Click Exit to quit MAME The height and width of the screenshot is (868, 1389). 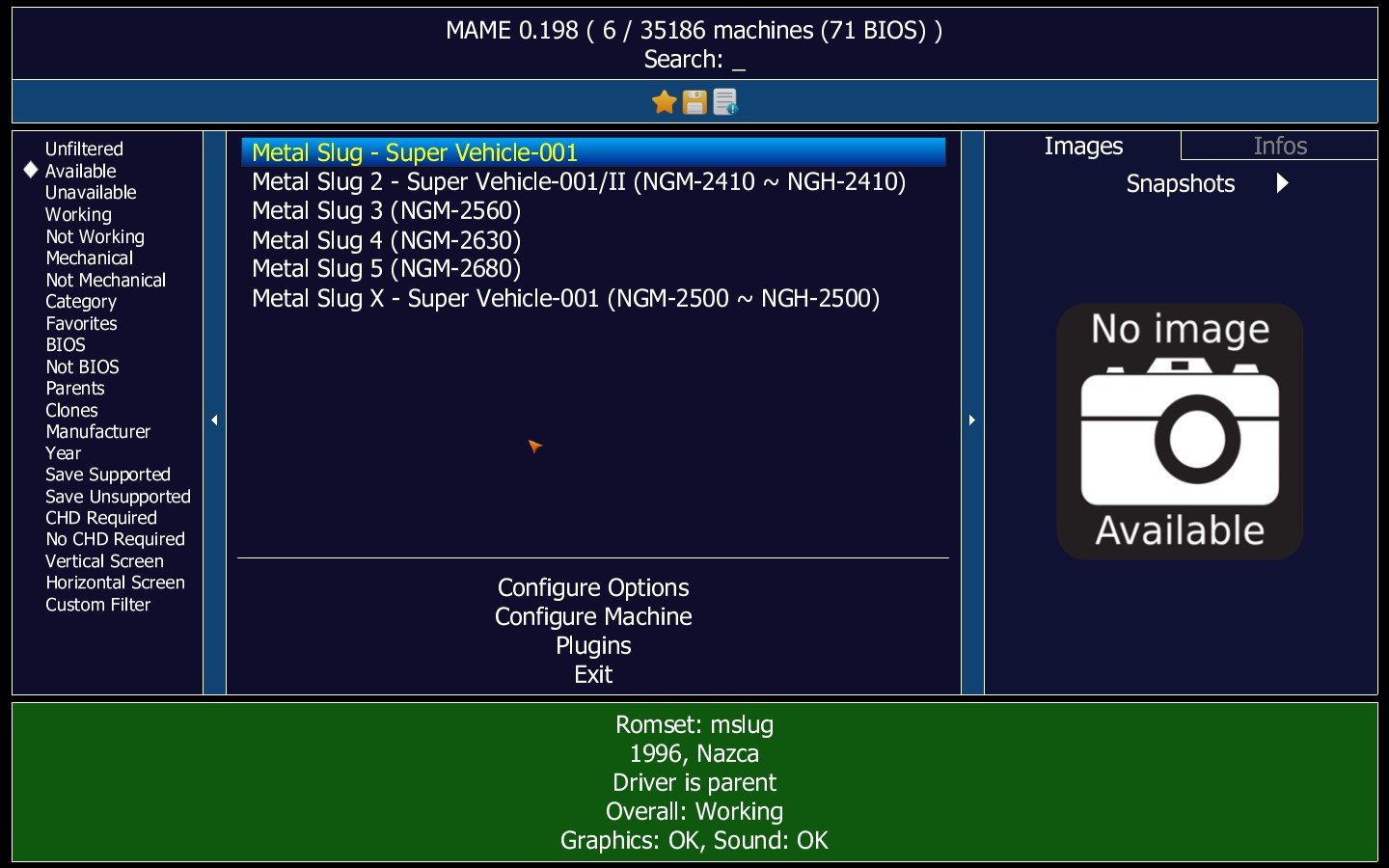[593, 674]
